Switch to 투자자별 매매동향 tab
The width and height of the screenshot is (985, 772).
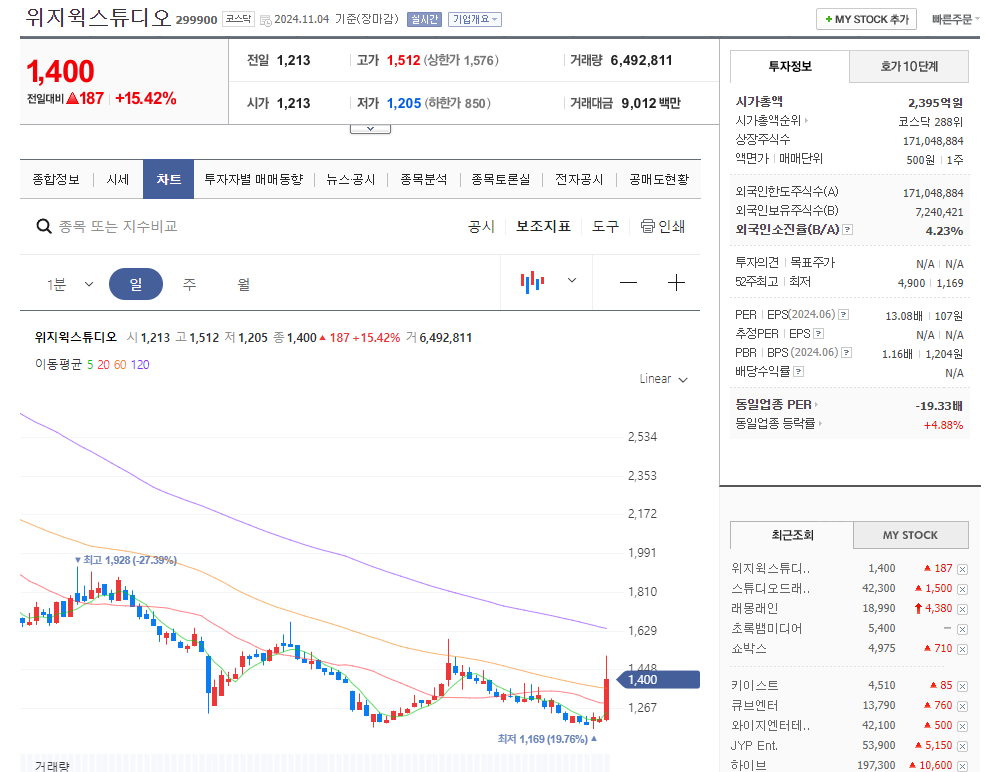[x=254, y=180]
